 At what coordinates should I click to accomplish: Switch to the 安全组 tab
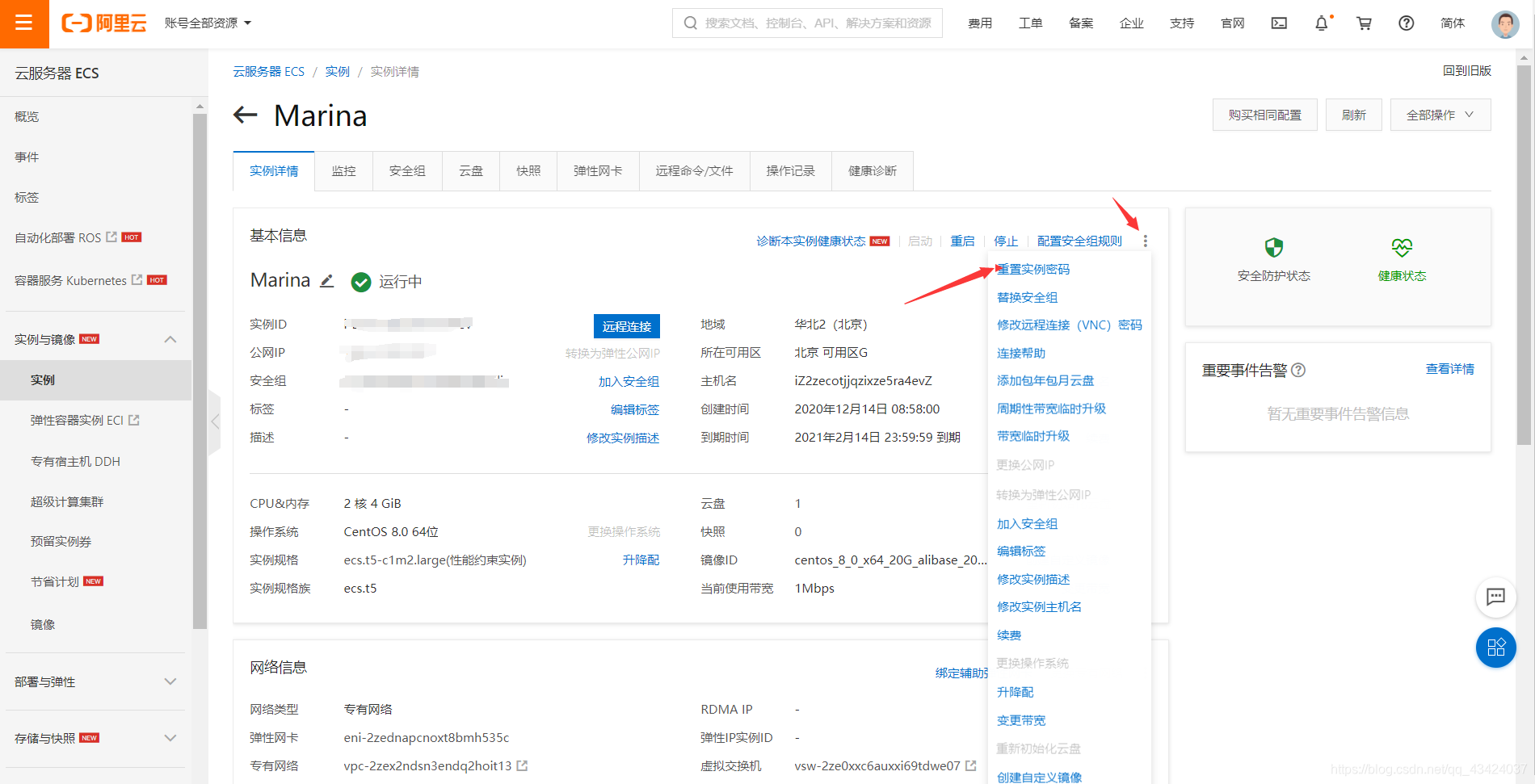tap(407, 171)
